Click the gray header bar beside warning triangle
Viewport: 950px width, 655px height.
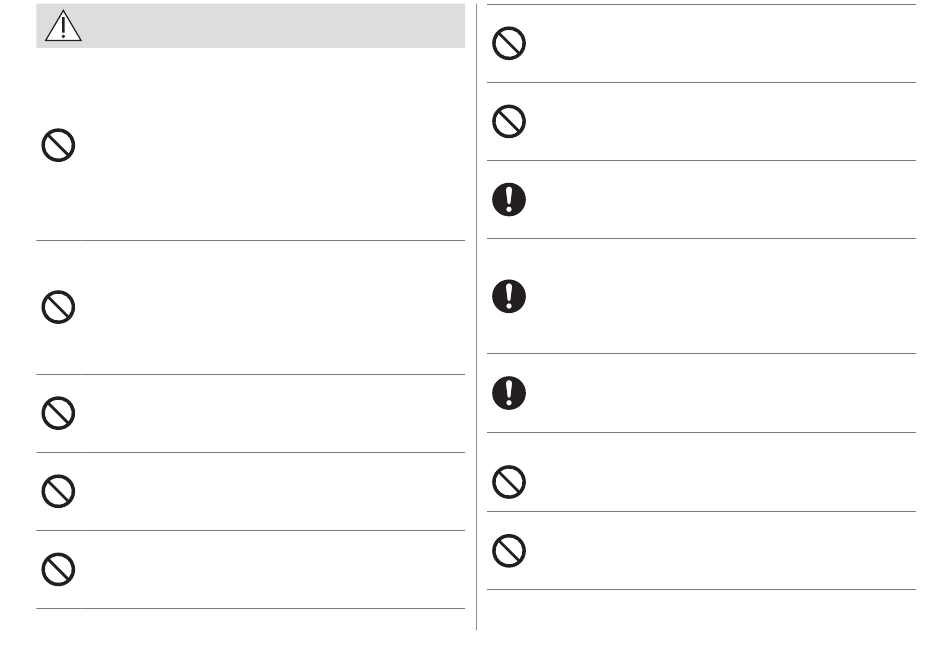(273, 25)
